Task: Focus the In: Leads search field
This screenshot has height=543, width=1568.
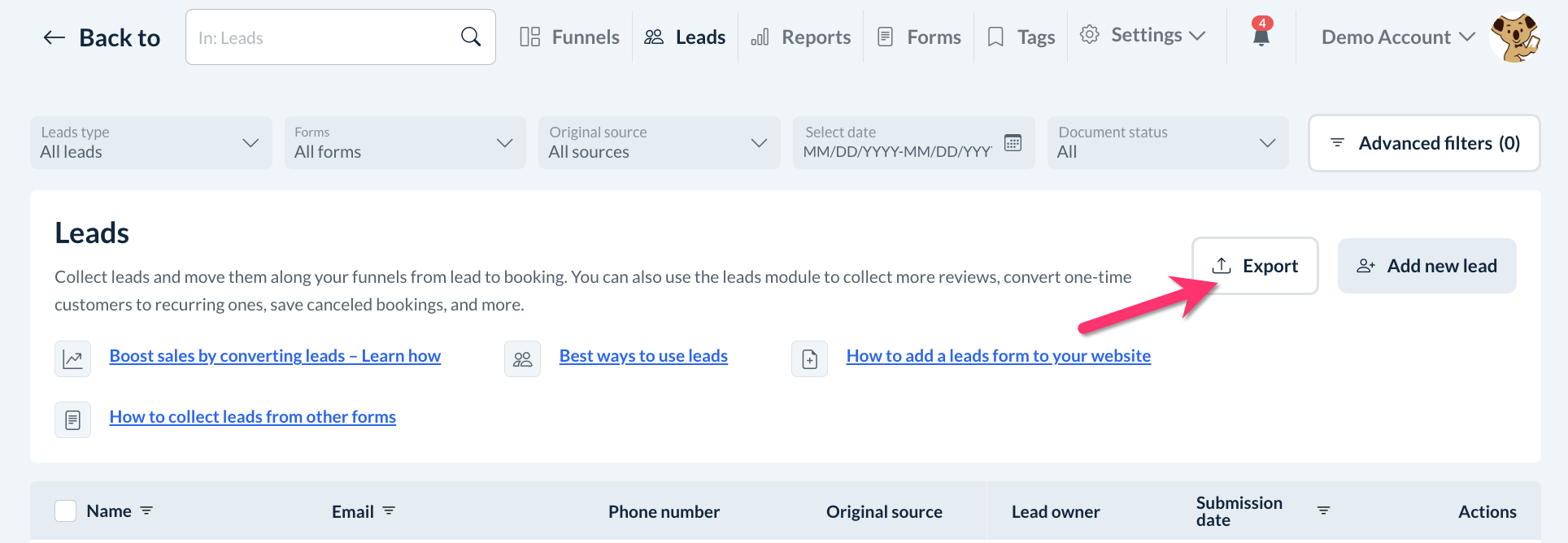Action: point(325,37)
